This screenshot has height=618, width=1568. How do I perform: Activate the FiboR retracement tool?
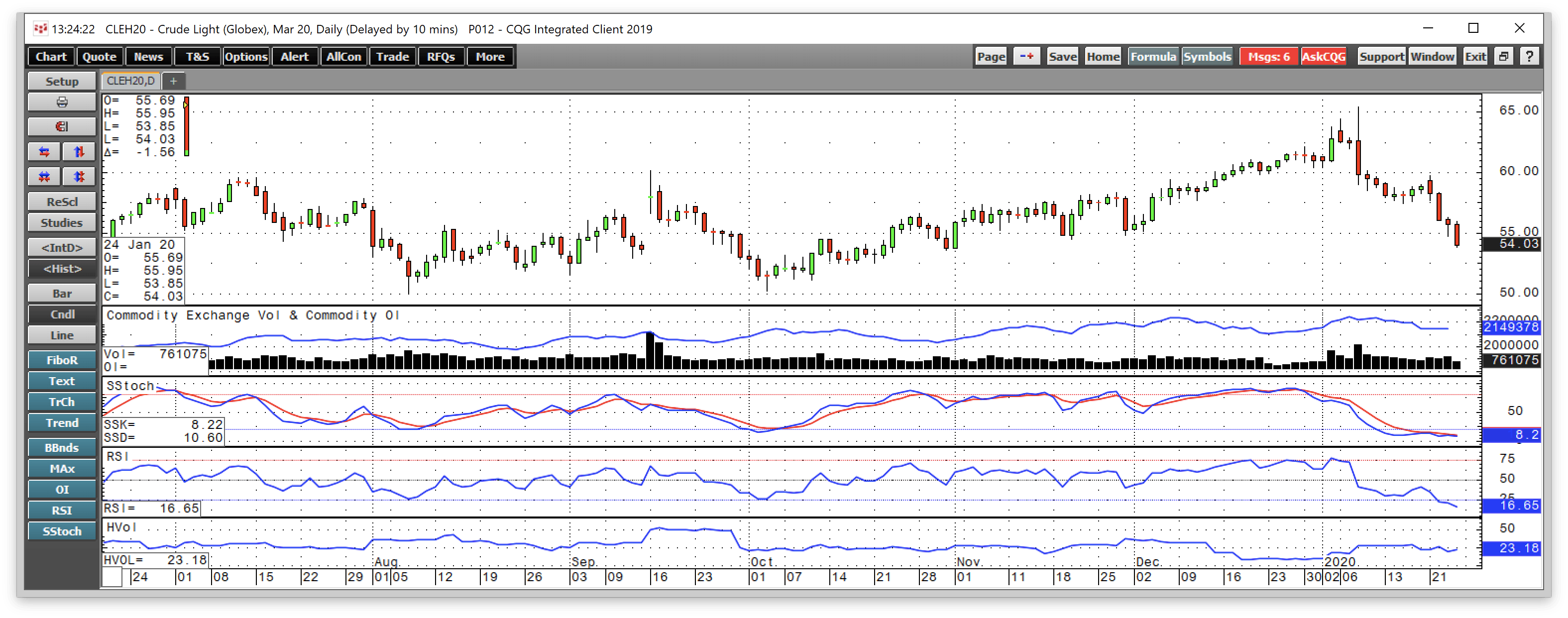62,360
